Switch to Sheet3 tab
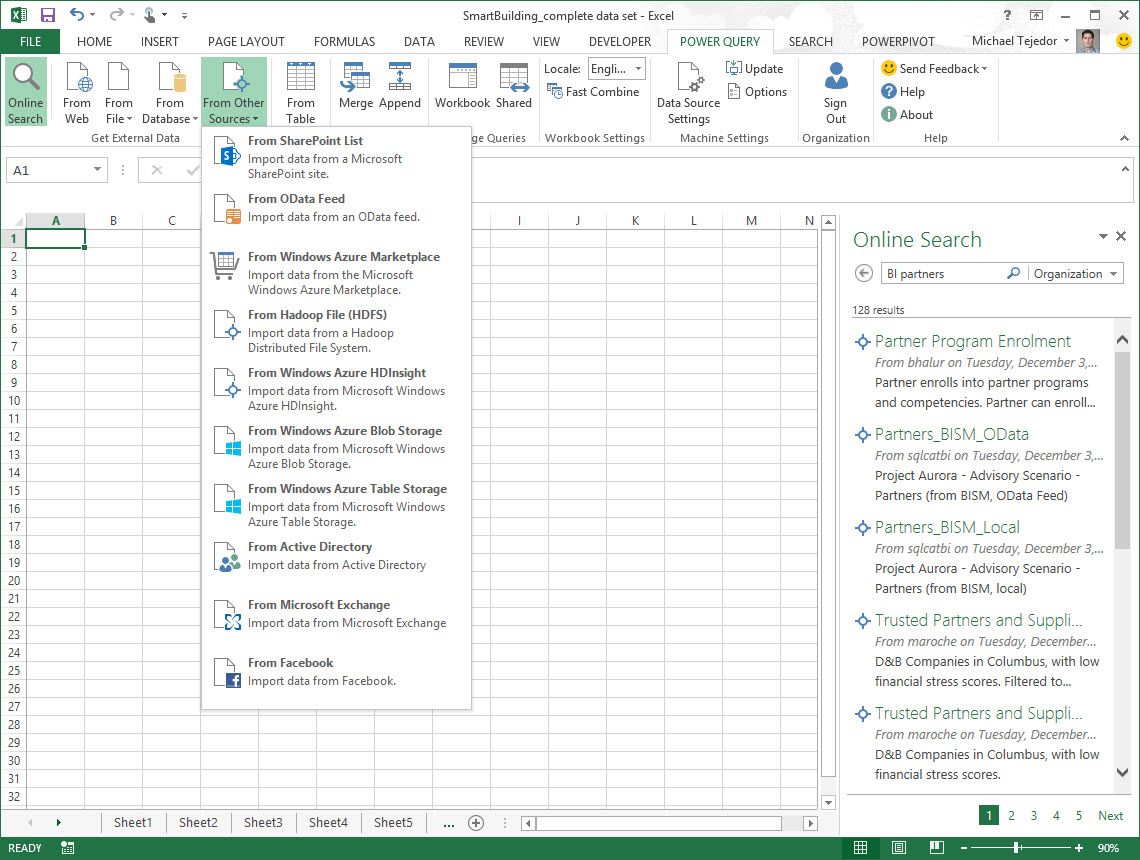Viewport: 1140px width, 860px height. click(263, 822)
